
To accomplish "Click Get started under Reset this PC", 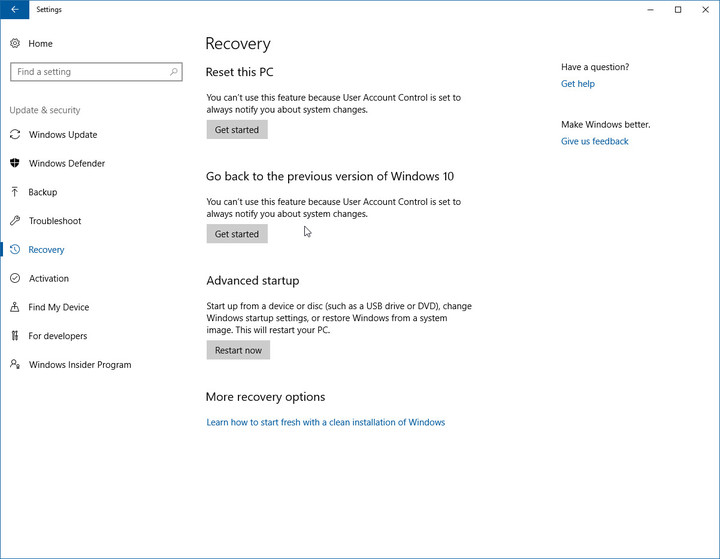I will click(237, 130).
